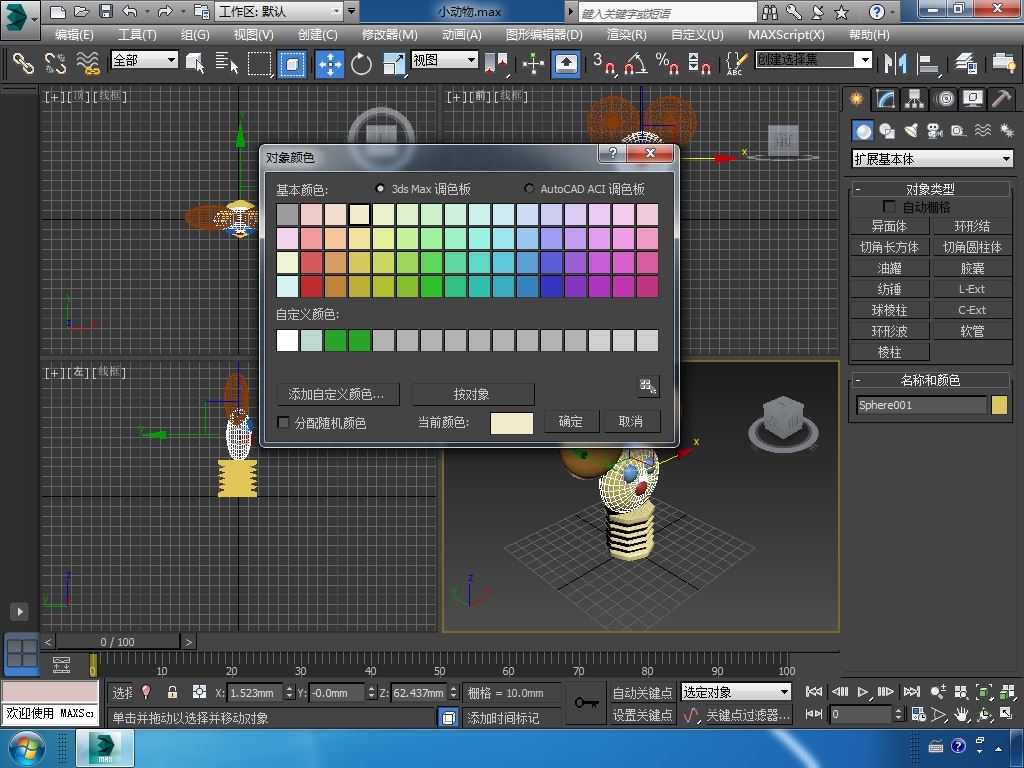Select the 3ds Max palette radio button
This screenshot has width=1024, height=768.
click(x=379, y=188)
